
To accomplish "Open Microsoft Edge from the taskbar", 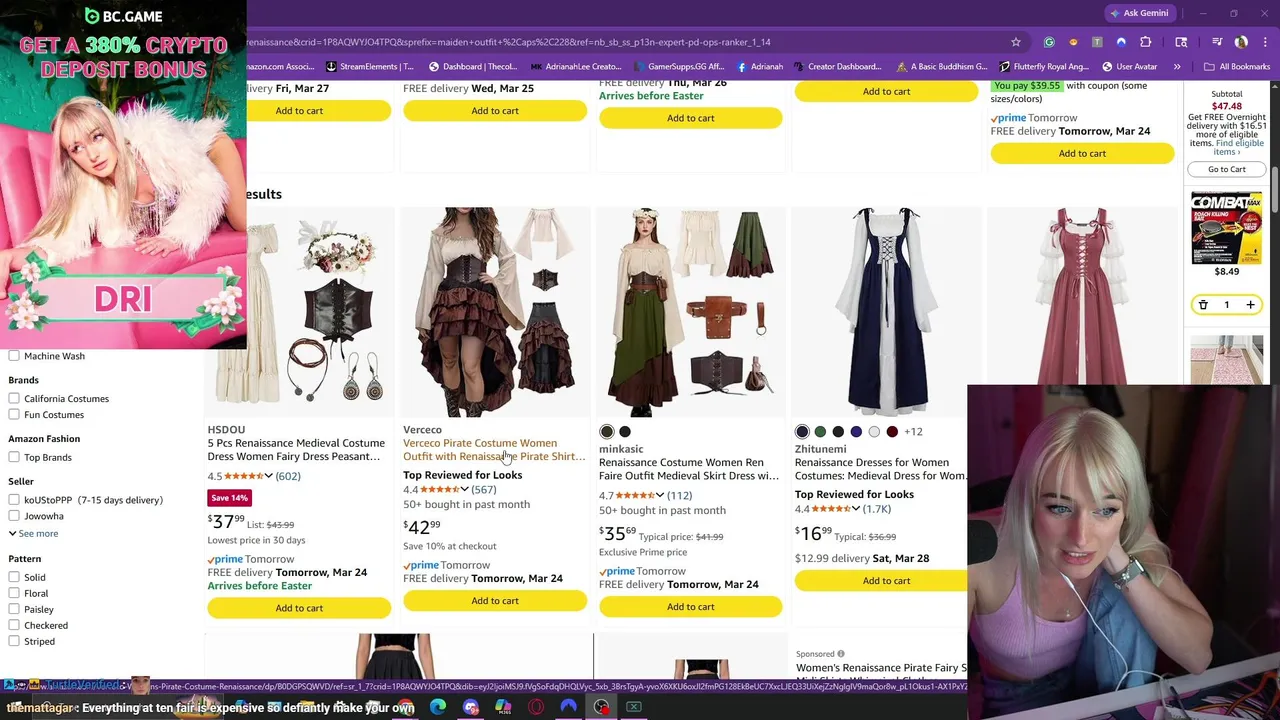I will 438,707.
